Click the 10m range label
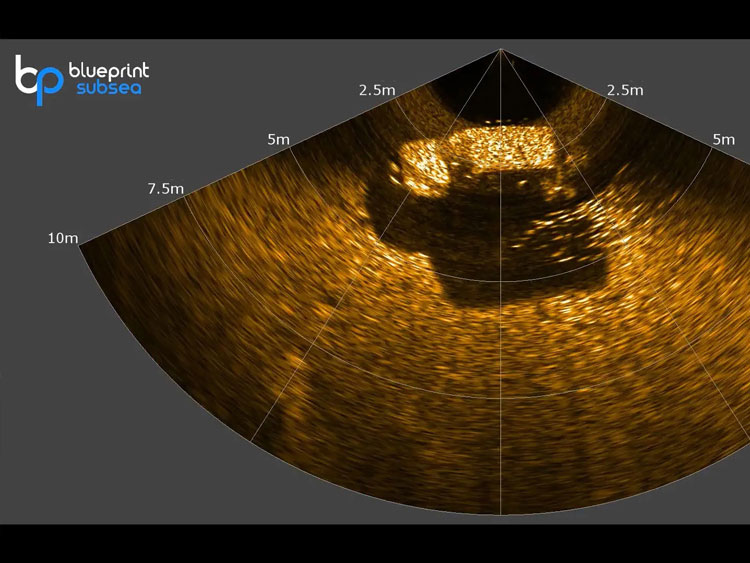 pos(63,238)
